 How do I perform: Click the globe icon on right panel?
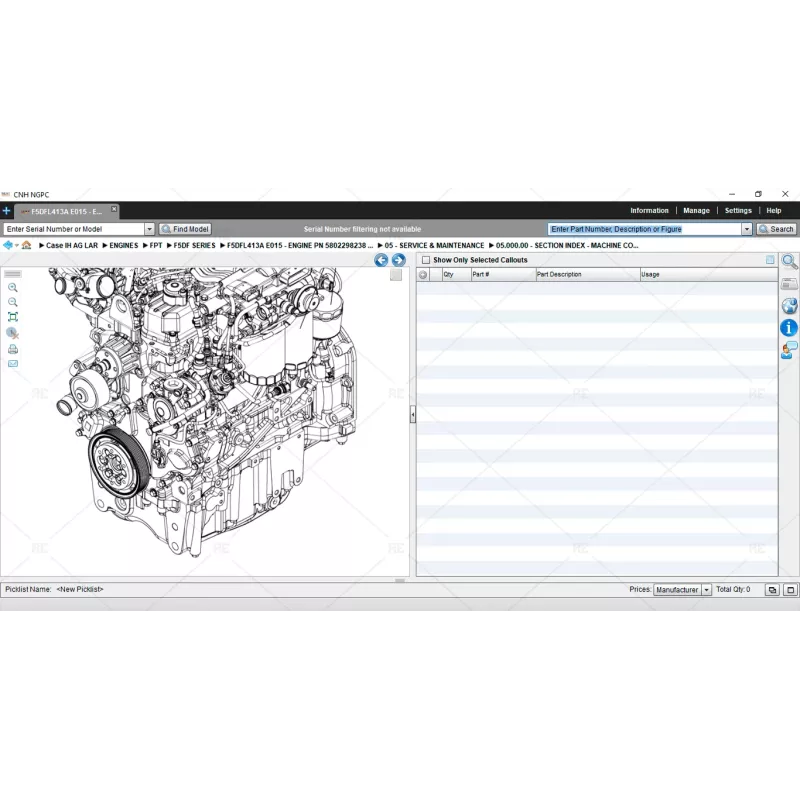click(788, 306)
